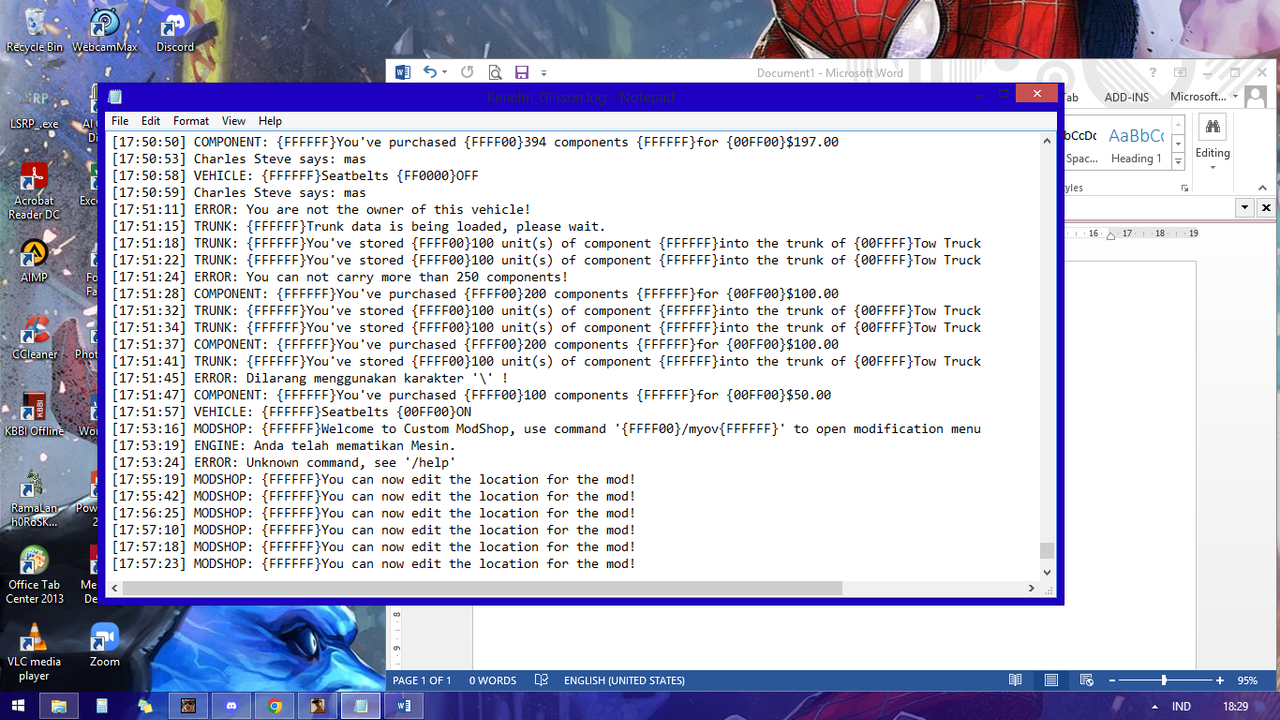Viewport: 1280px width, 720px height.
Task: Click Zoom In plus button in Word
Action: (x=1220, y=680)
